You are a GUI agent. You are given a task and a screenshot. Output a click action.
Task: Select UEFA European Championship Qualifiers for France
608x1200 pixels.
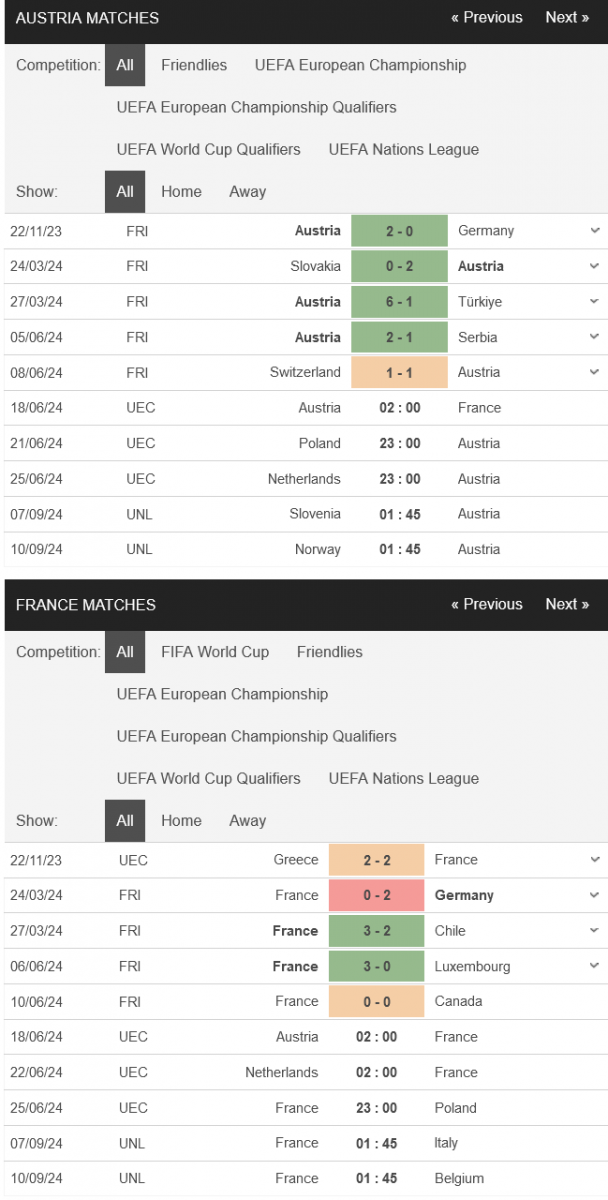tap(256, 736)
